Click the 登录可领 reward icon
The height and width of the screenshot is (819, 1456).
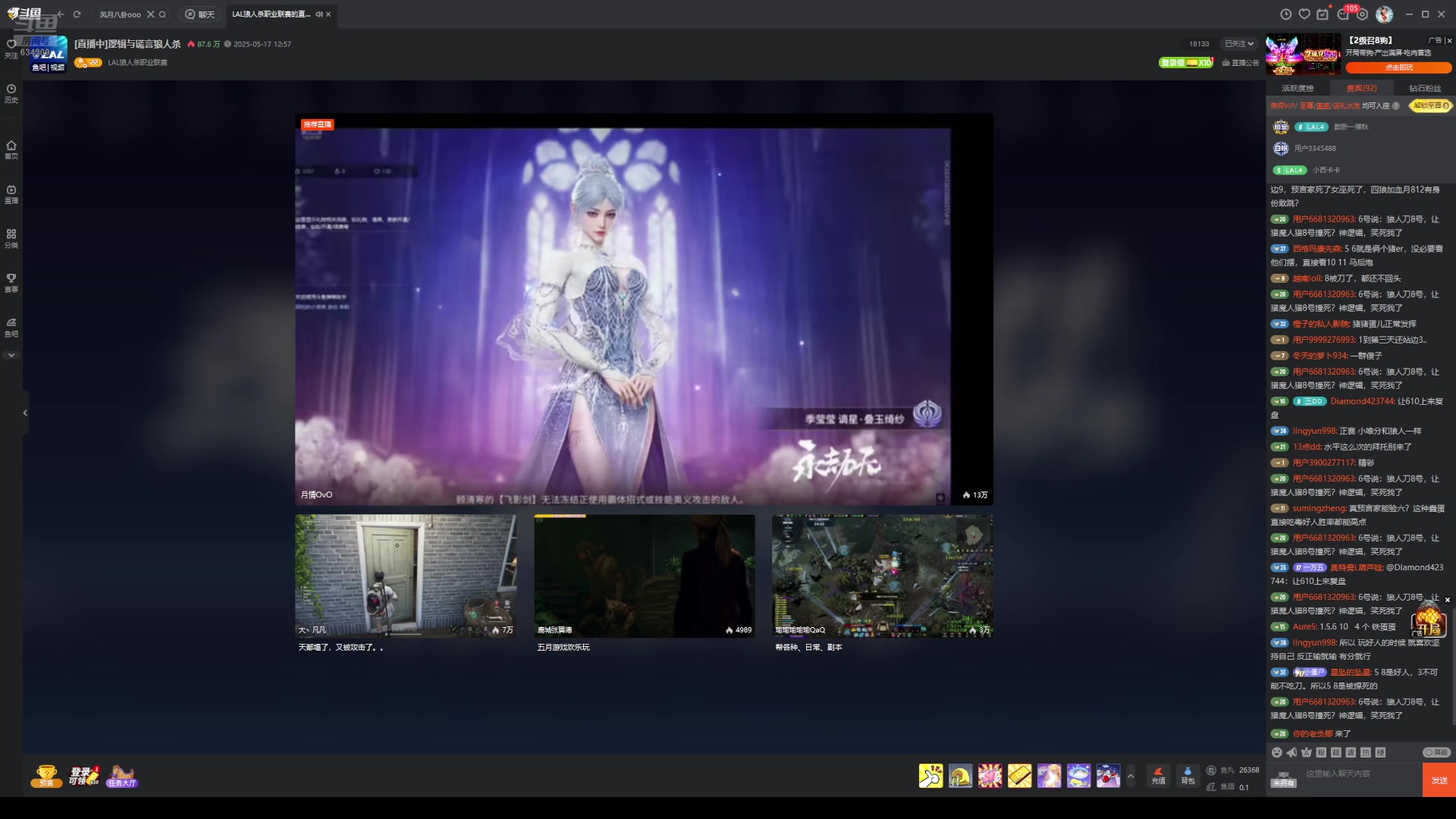(83, 776)
